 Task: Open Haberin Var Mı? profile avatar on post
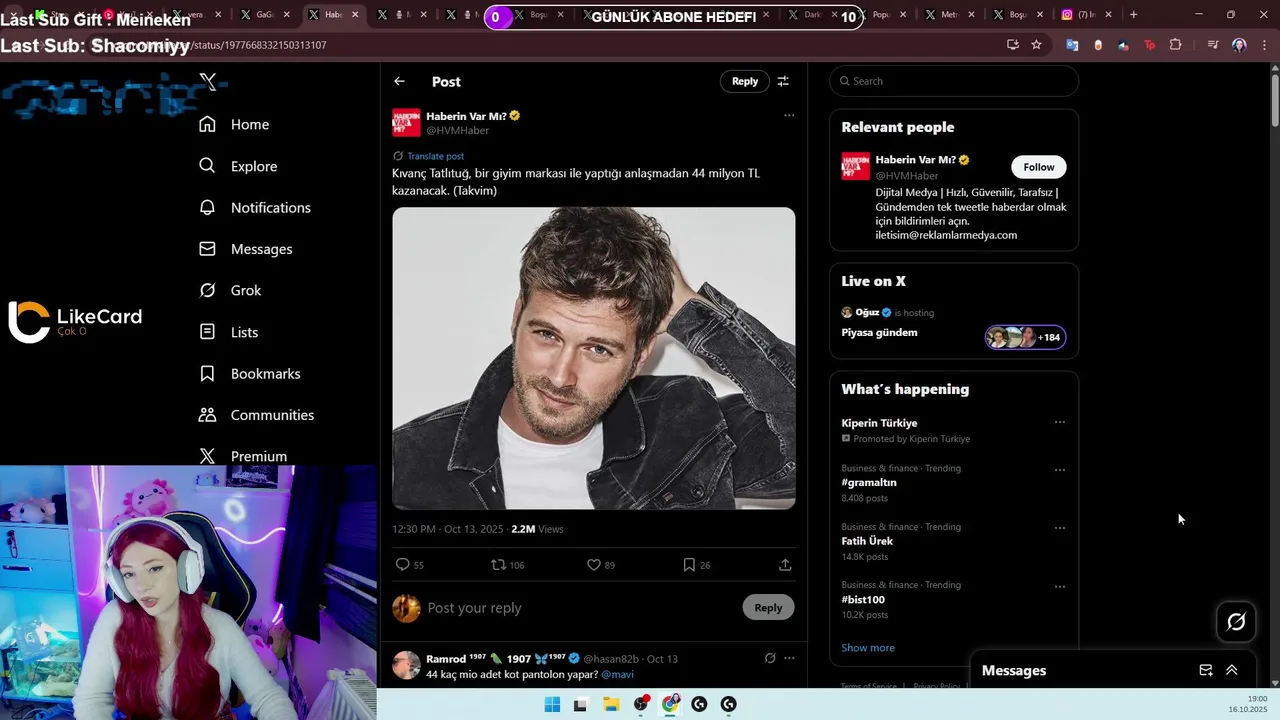(x=406, y=123)
